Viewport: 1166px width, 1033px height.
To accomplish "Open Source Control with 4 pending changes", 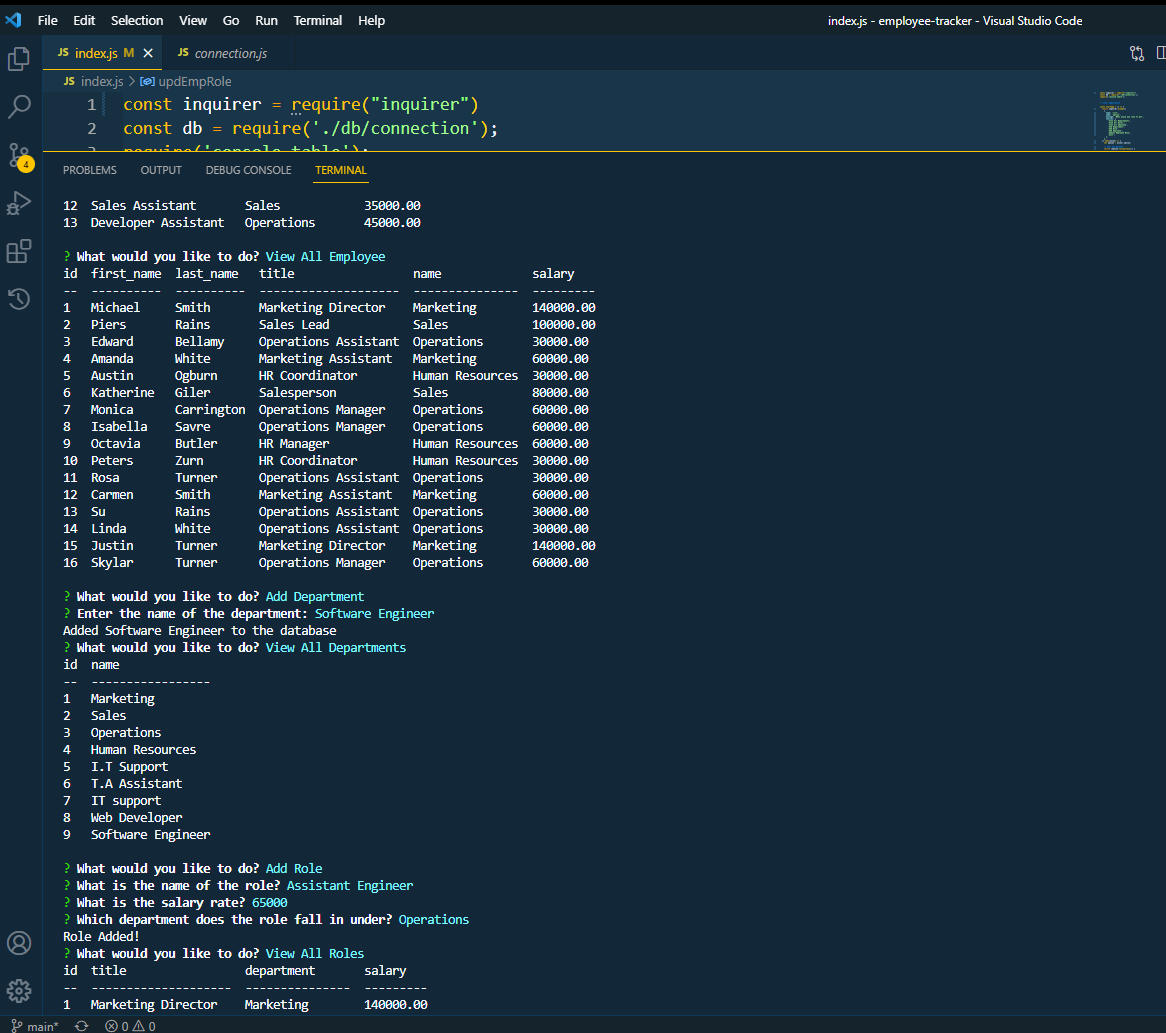I will point(19,156).
